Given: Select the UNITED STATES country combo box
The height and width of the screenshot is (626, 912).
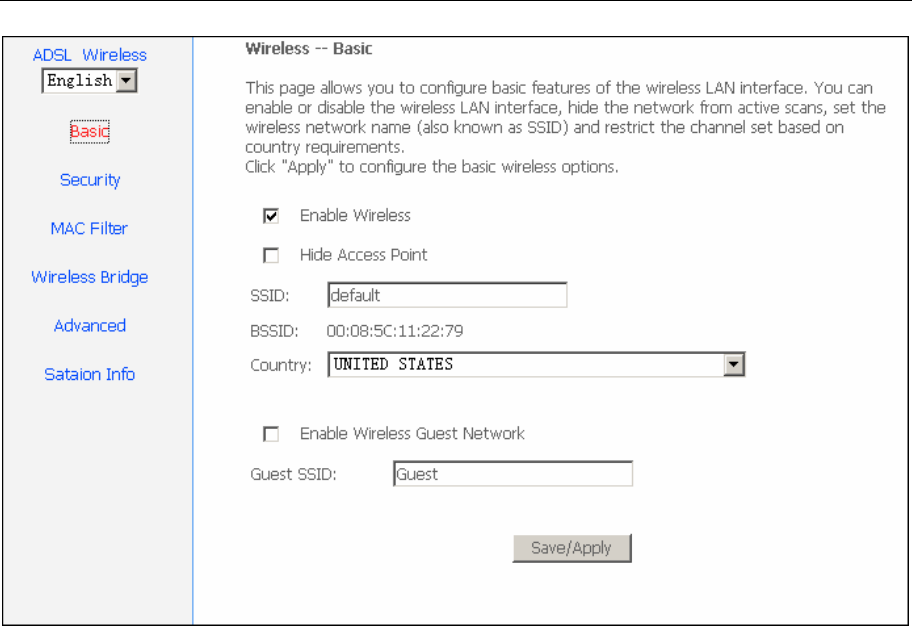Looking at the screenshot, I should point(536,365).
